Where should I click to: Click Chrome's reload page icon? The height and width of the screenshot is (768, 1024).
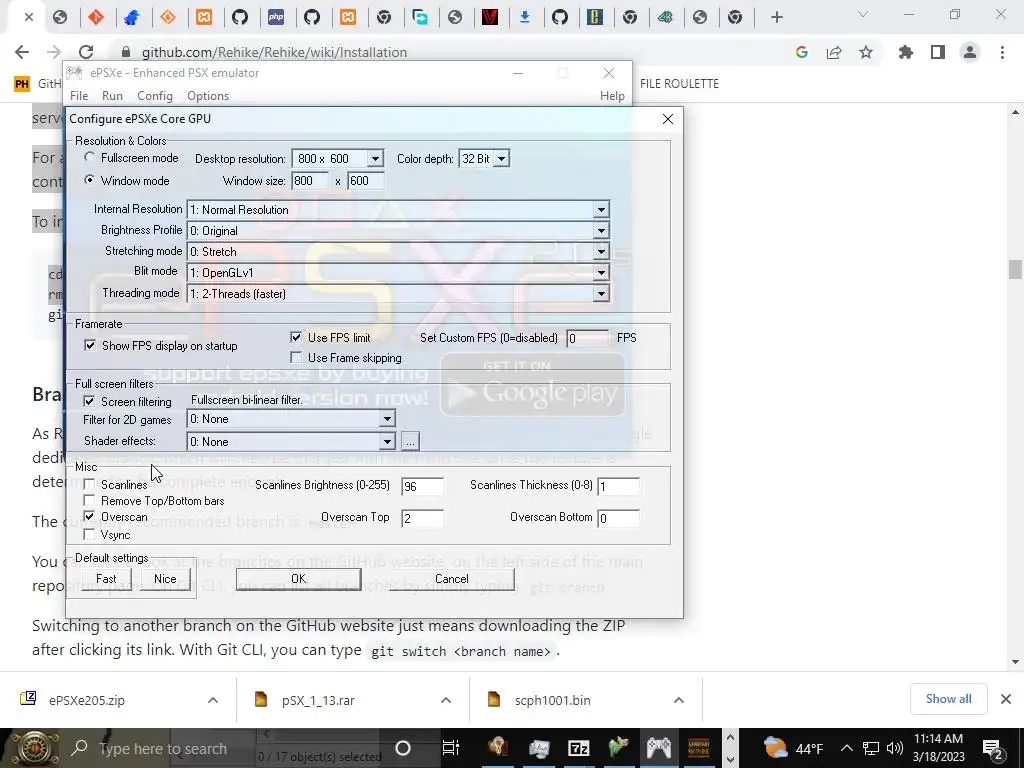click(x=86, y=52)
